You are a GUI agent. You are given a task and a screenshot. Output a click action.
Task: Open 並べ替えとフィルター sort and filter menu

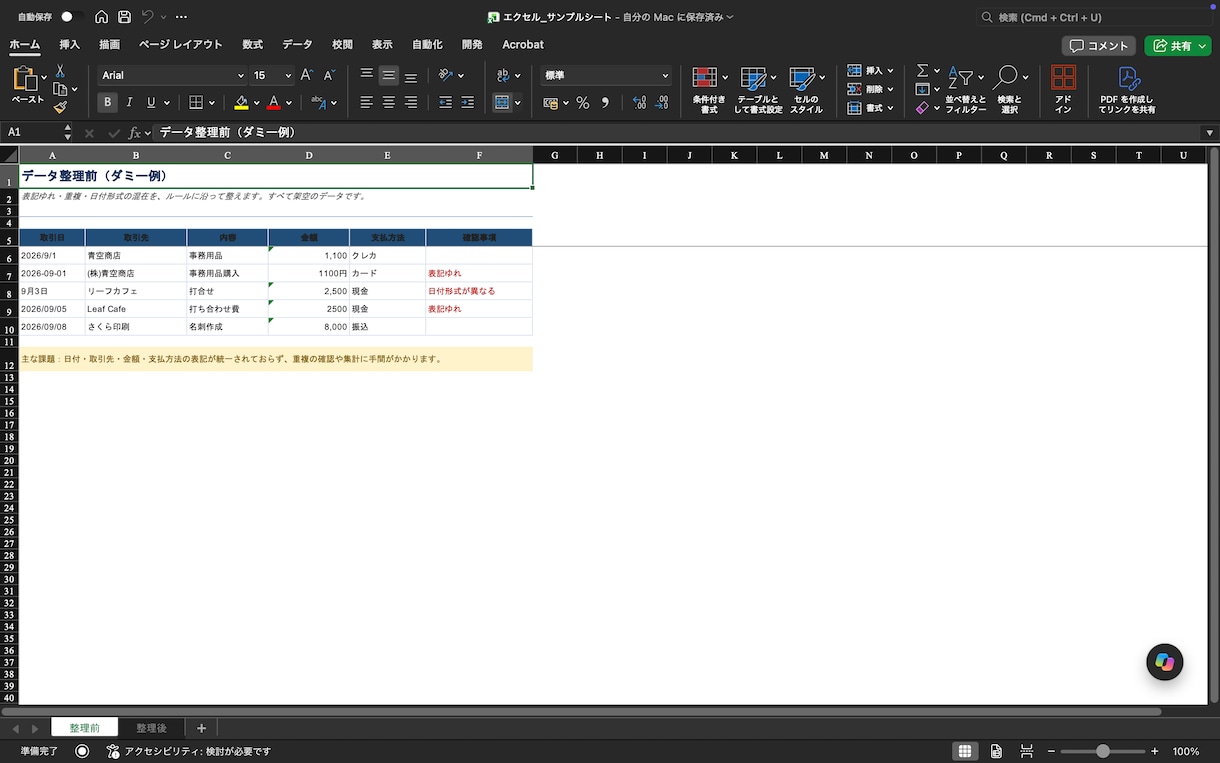click(966, 90)
